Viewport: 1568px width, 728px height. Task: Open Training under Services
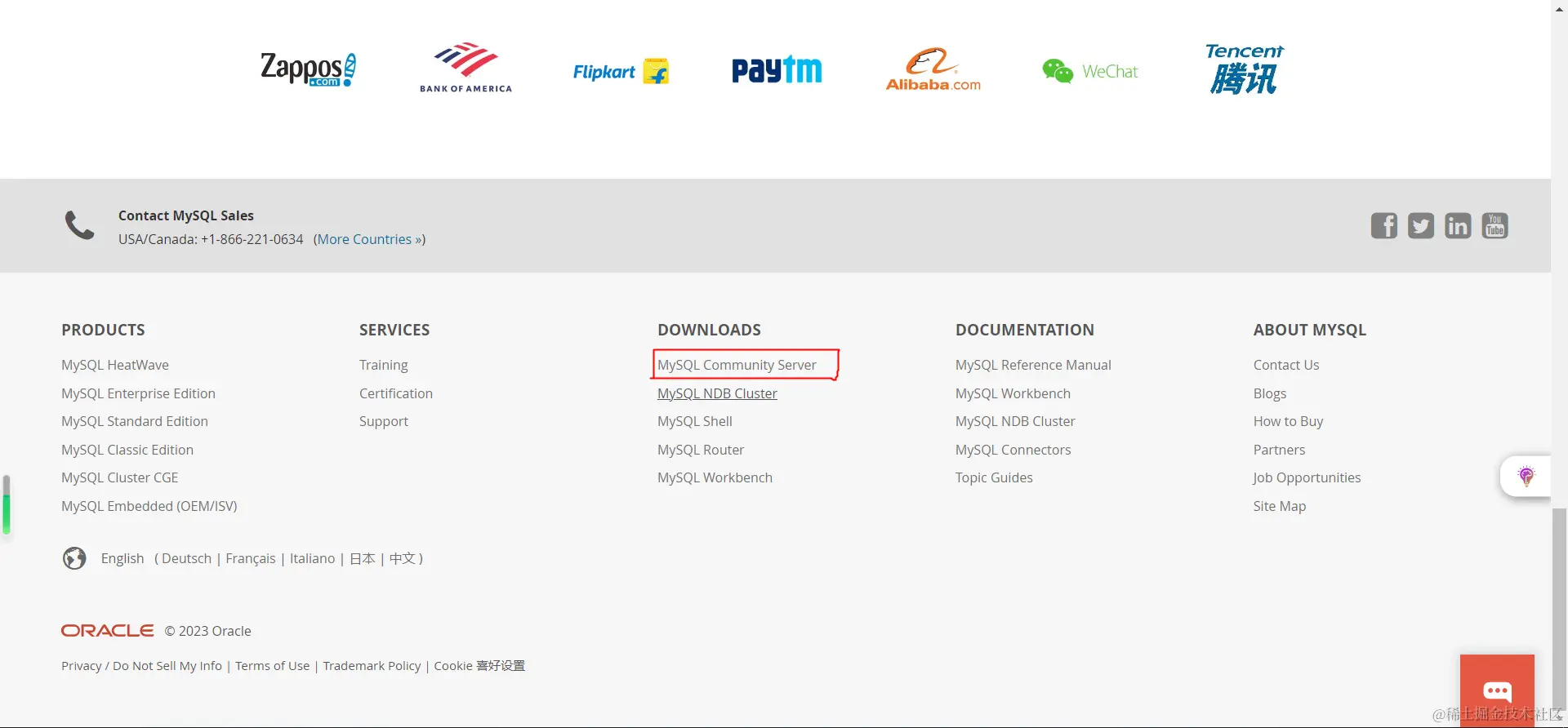383,365
